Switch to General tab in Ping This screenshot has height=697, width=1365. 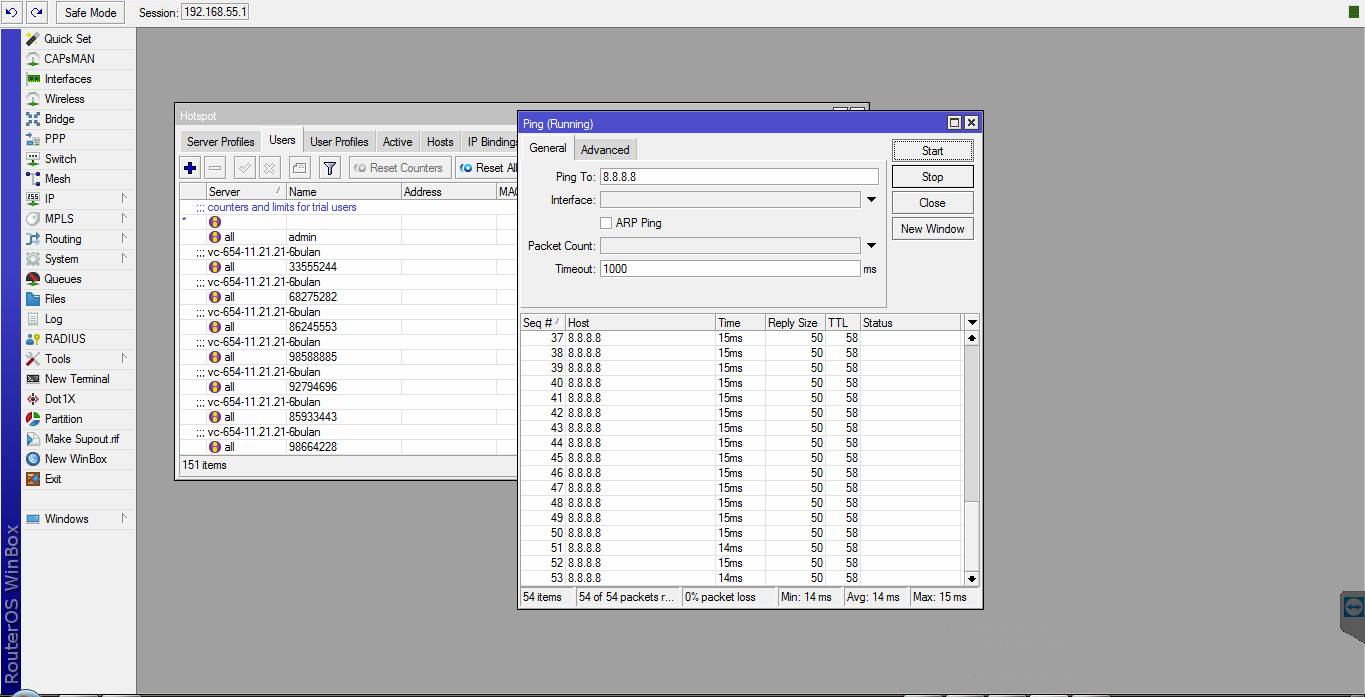click(x=548, y=148)
